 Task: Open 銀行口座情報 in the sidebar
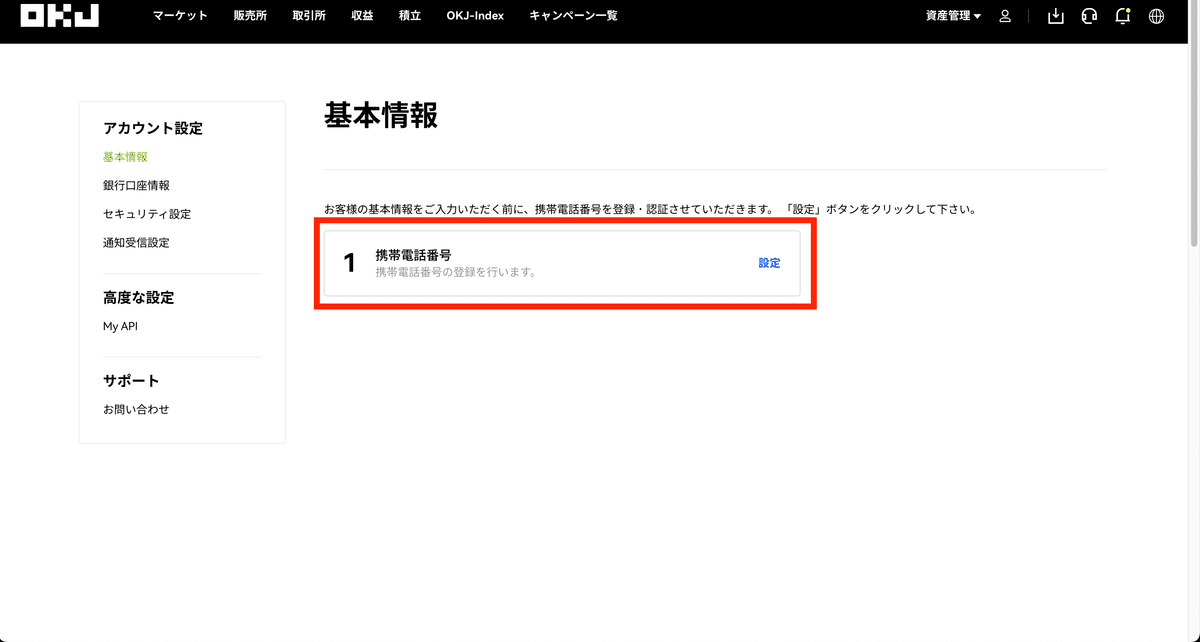coord(136,186)
